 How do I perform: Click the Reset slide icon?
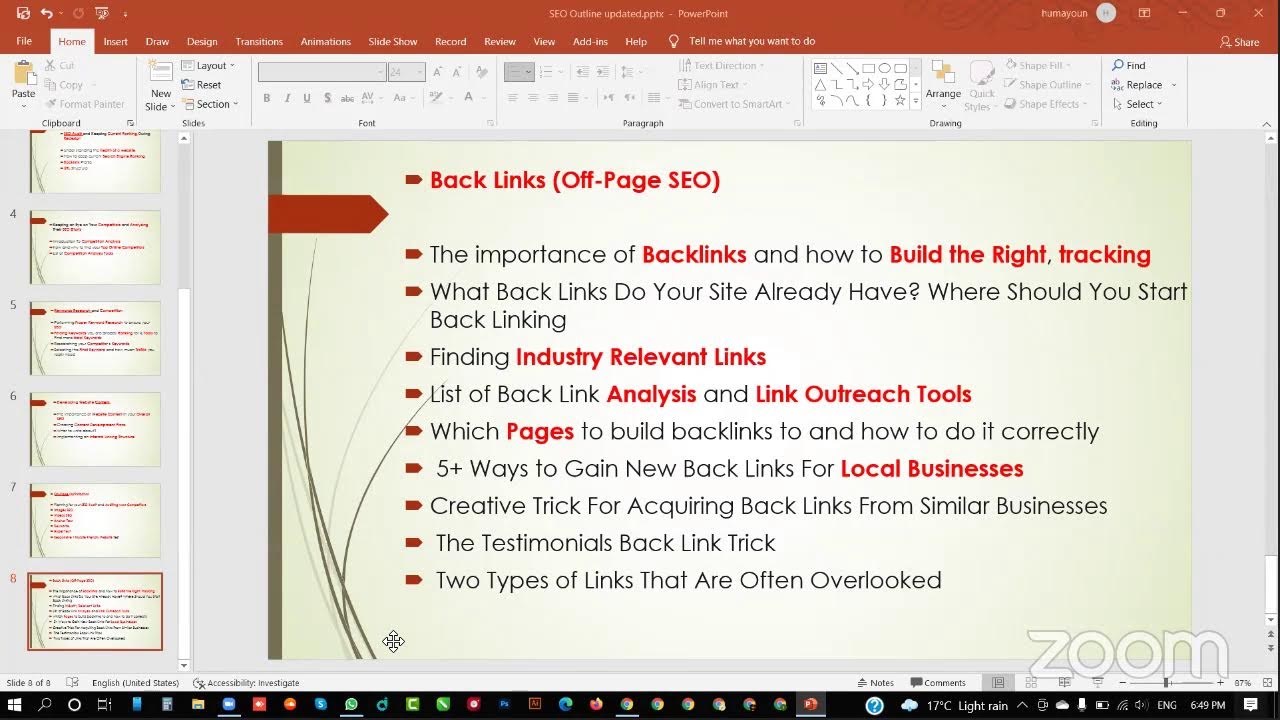click(202, 85)
